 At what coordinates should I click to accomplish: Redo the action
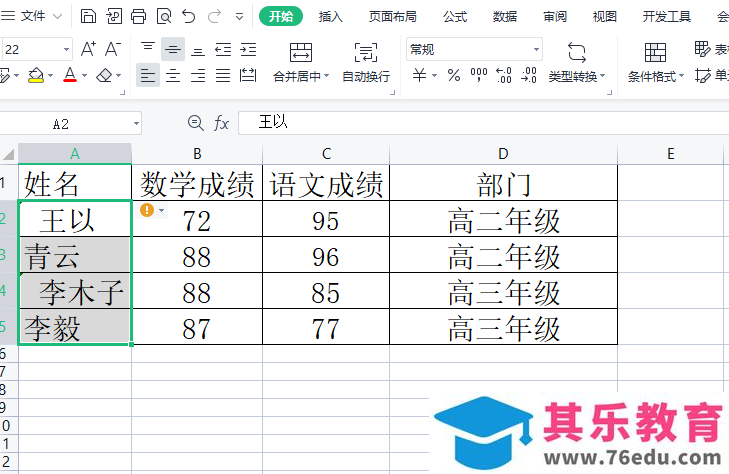pos(214,16)
